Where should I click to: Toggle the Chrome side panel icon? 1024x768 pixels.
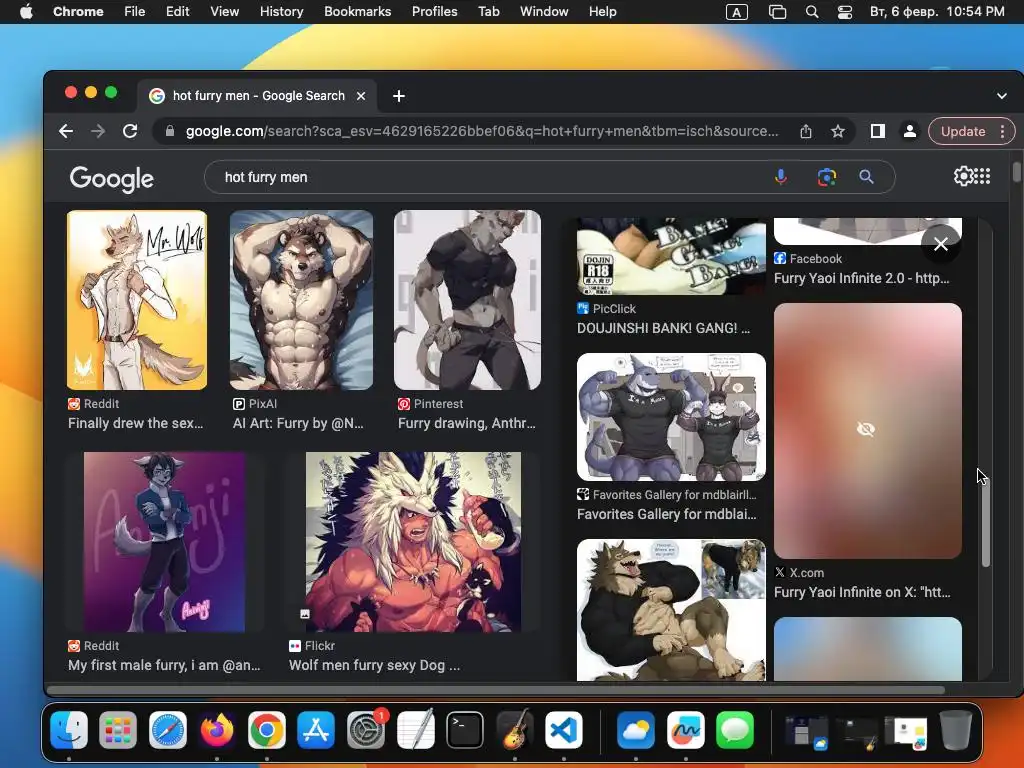coord(878,131)
